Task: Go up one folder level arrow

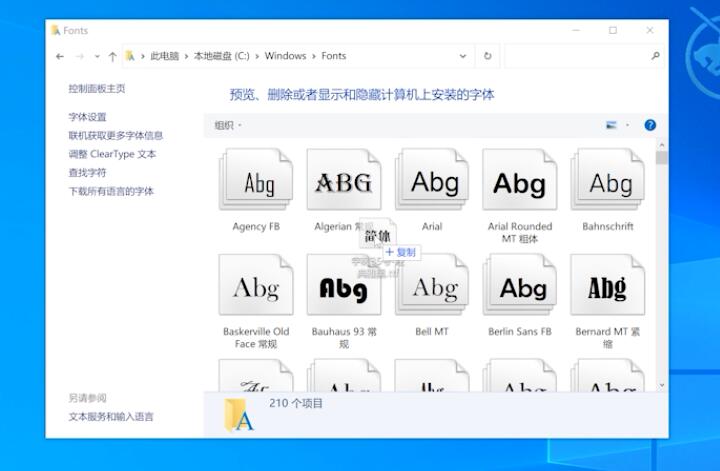Action: (112, 56)
